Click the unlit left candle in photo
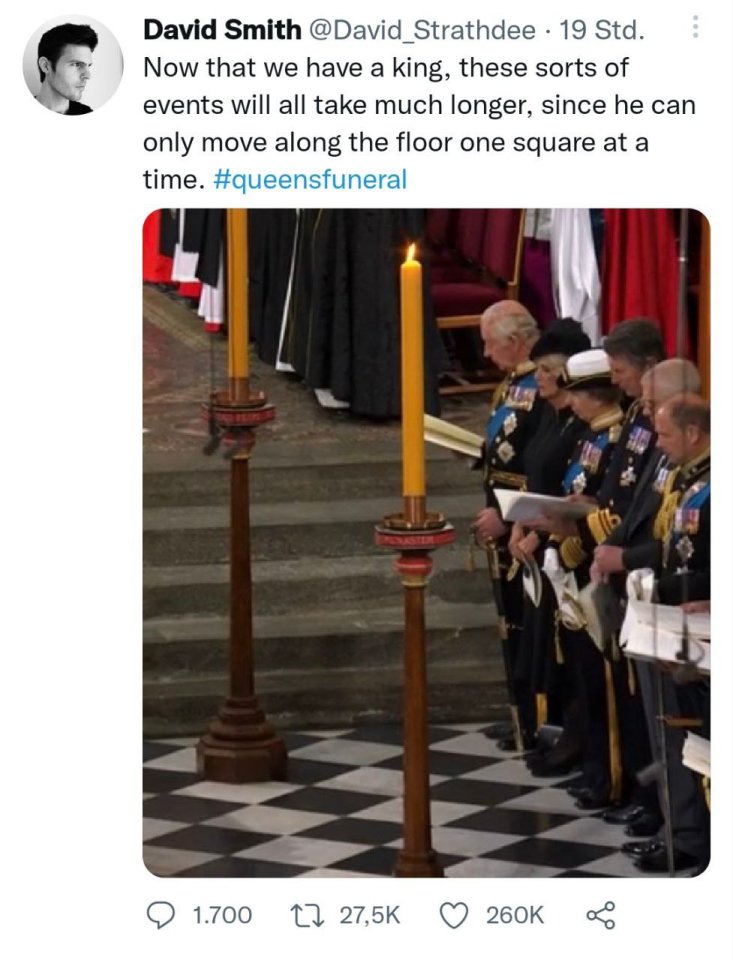Screen dimensions: 733x960 tap(238, 293)
